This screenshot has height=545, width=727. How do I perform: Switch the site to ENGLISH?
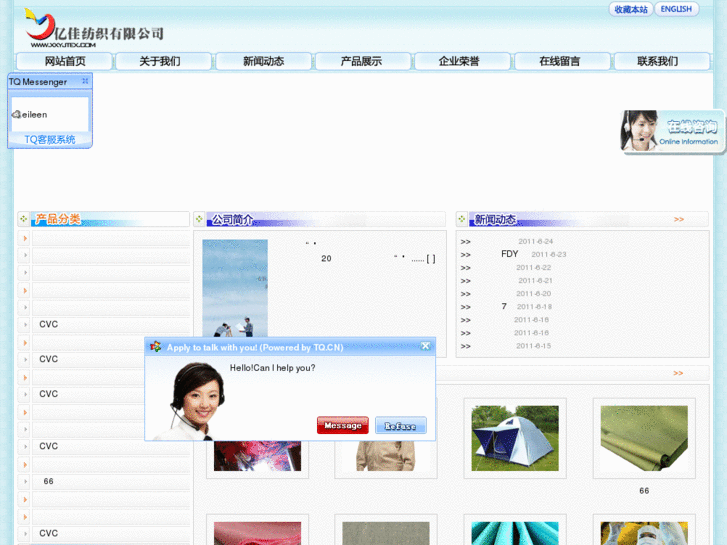(x=676, y=9)
